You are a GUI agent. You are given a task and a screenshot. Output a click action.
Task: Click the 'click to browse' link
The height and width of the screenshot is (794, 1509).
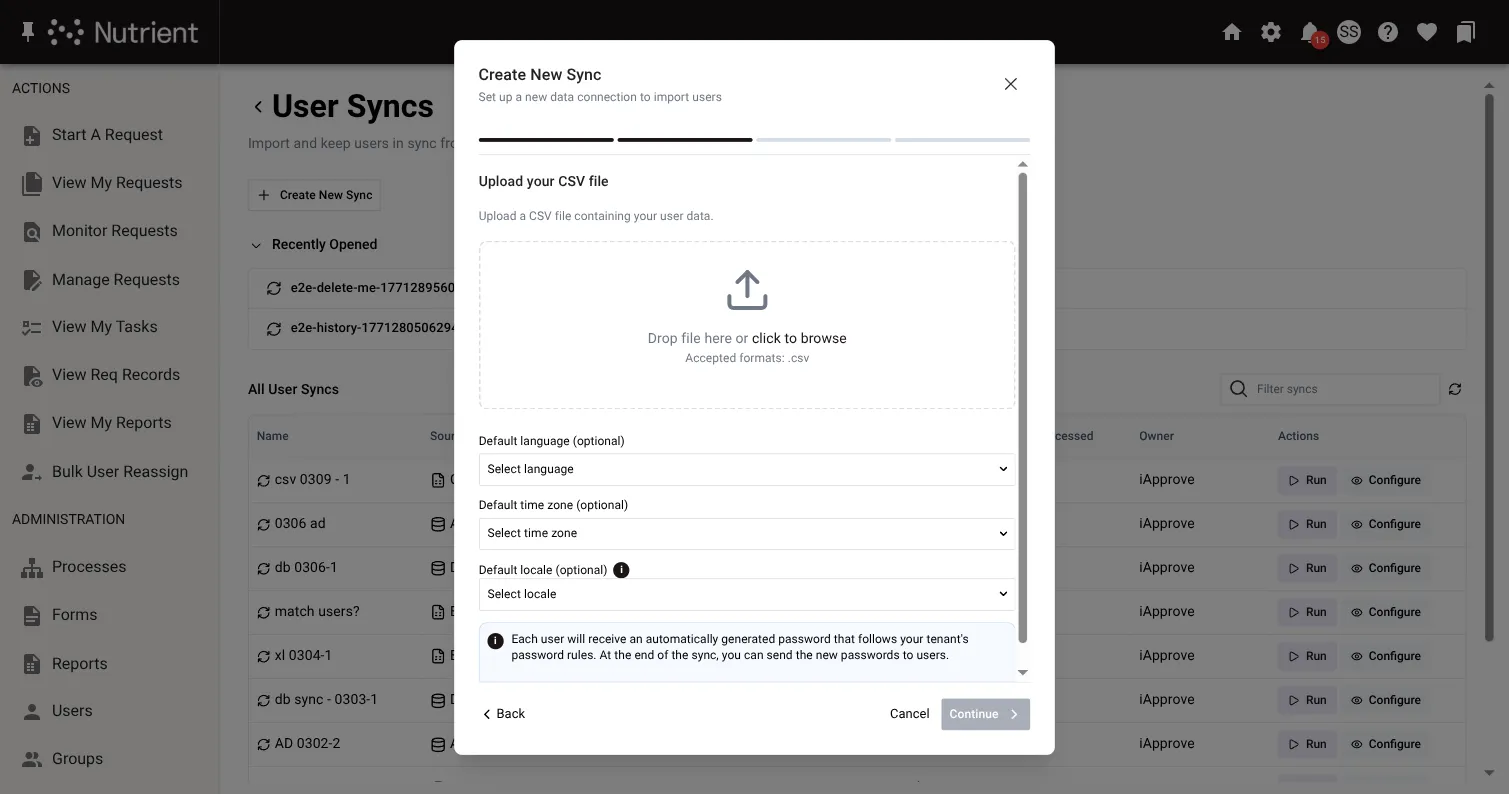pos(799,338)
